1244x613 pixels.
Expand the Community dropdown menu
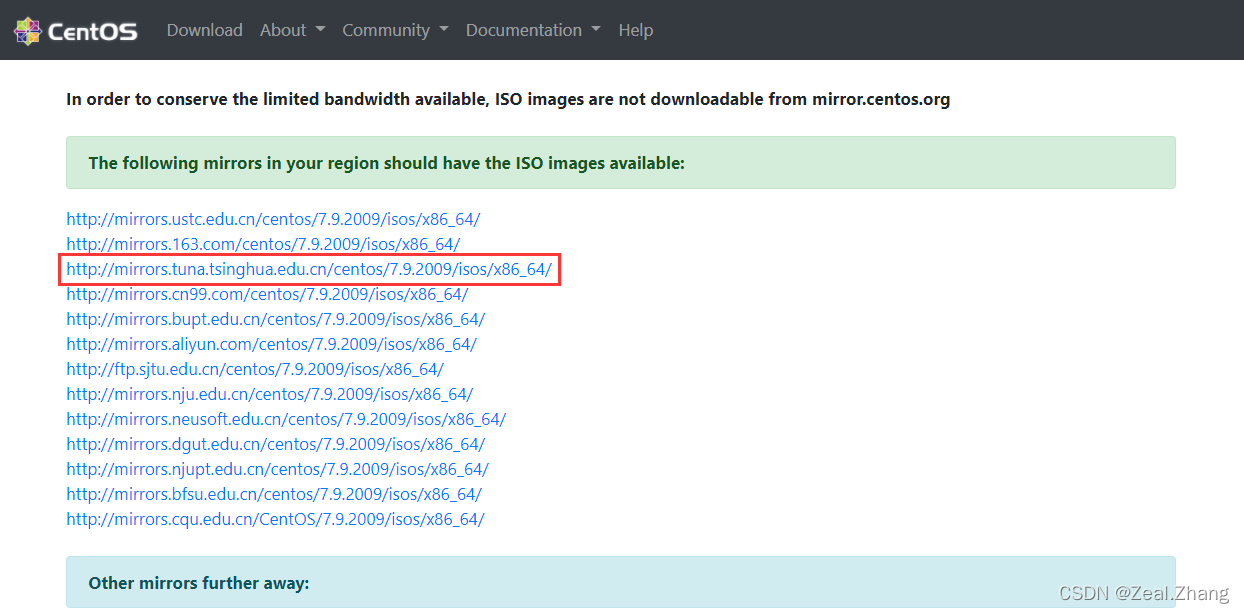coord(395,30)
